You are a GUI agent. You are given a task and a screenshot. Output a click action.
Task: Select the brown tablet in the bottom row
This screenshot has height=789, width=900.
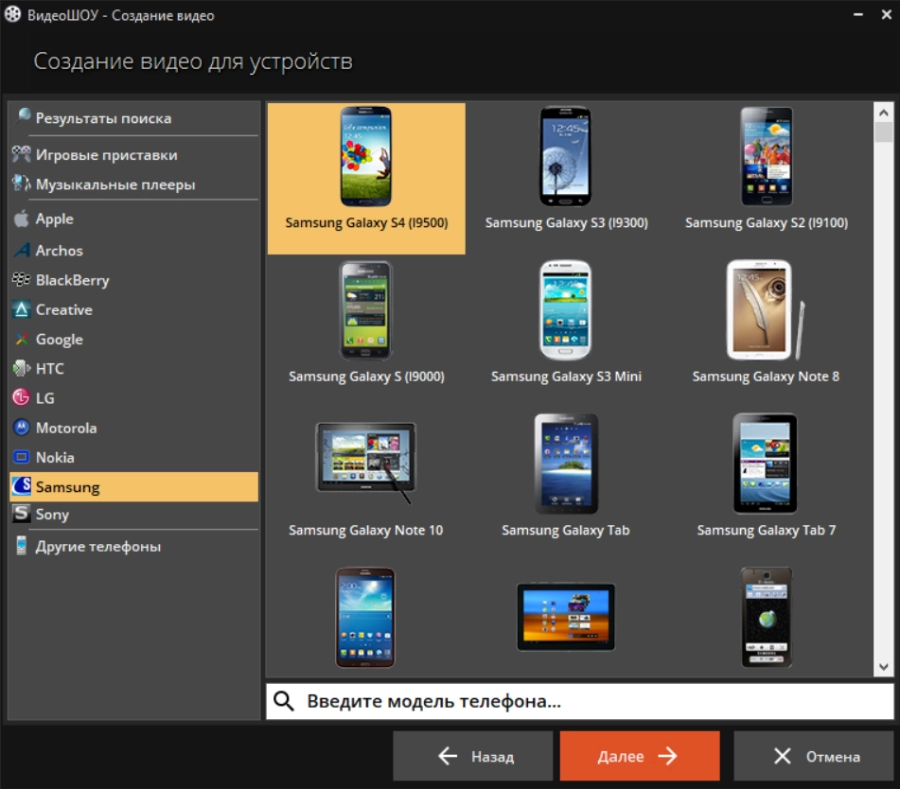click(366, 617)
